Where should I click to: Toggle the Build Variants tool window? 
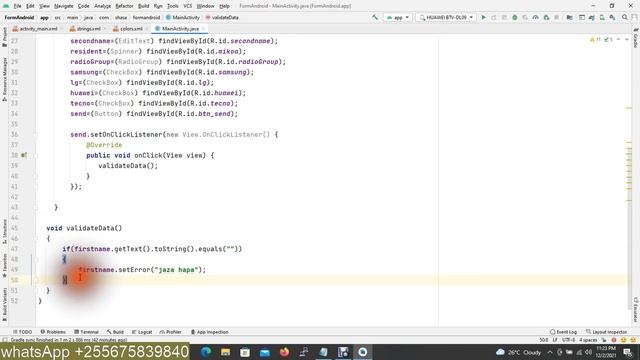click(4, 304)
